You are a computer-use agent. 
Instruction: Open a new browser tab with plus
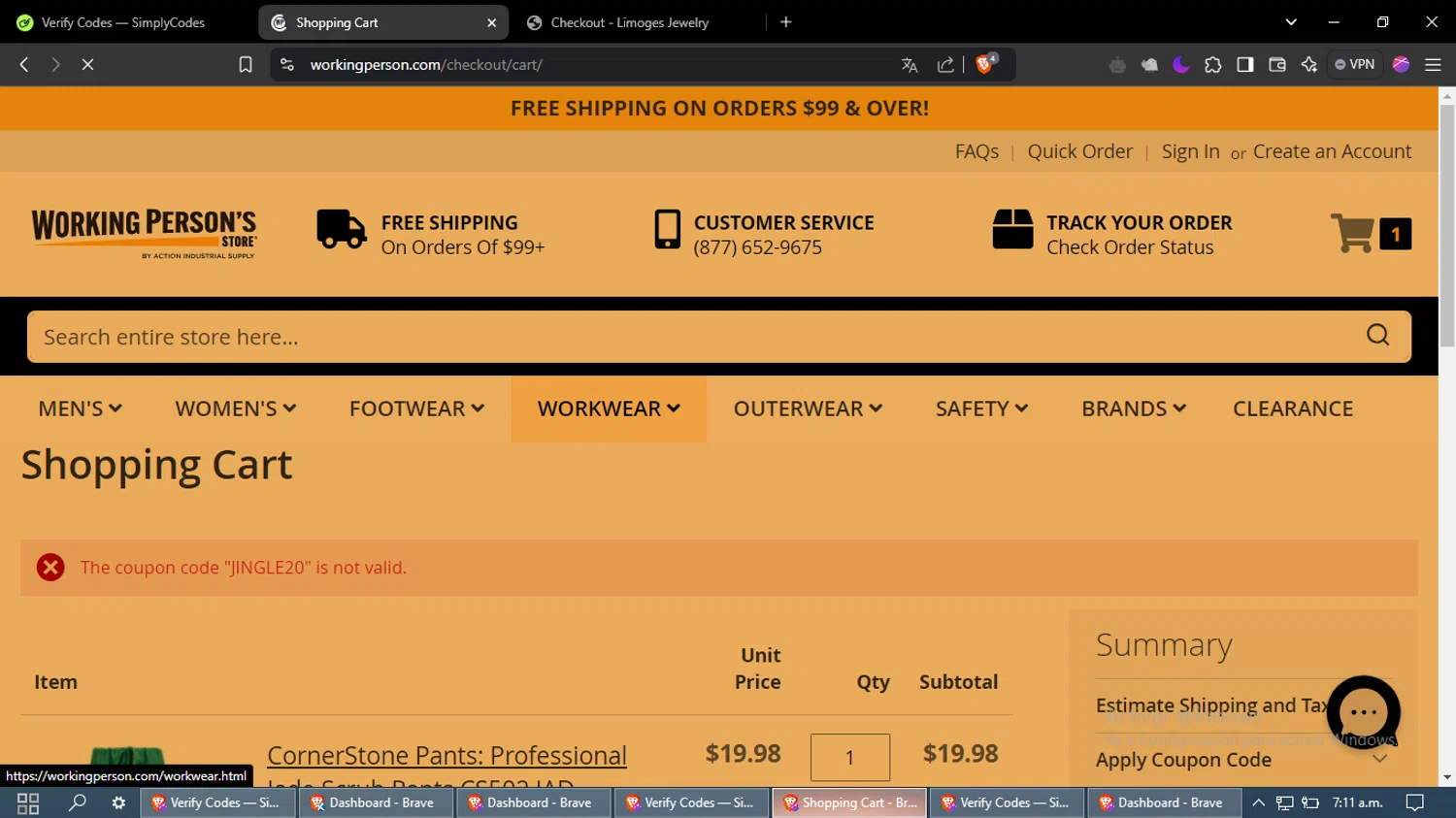[786, 21]
